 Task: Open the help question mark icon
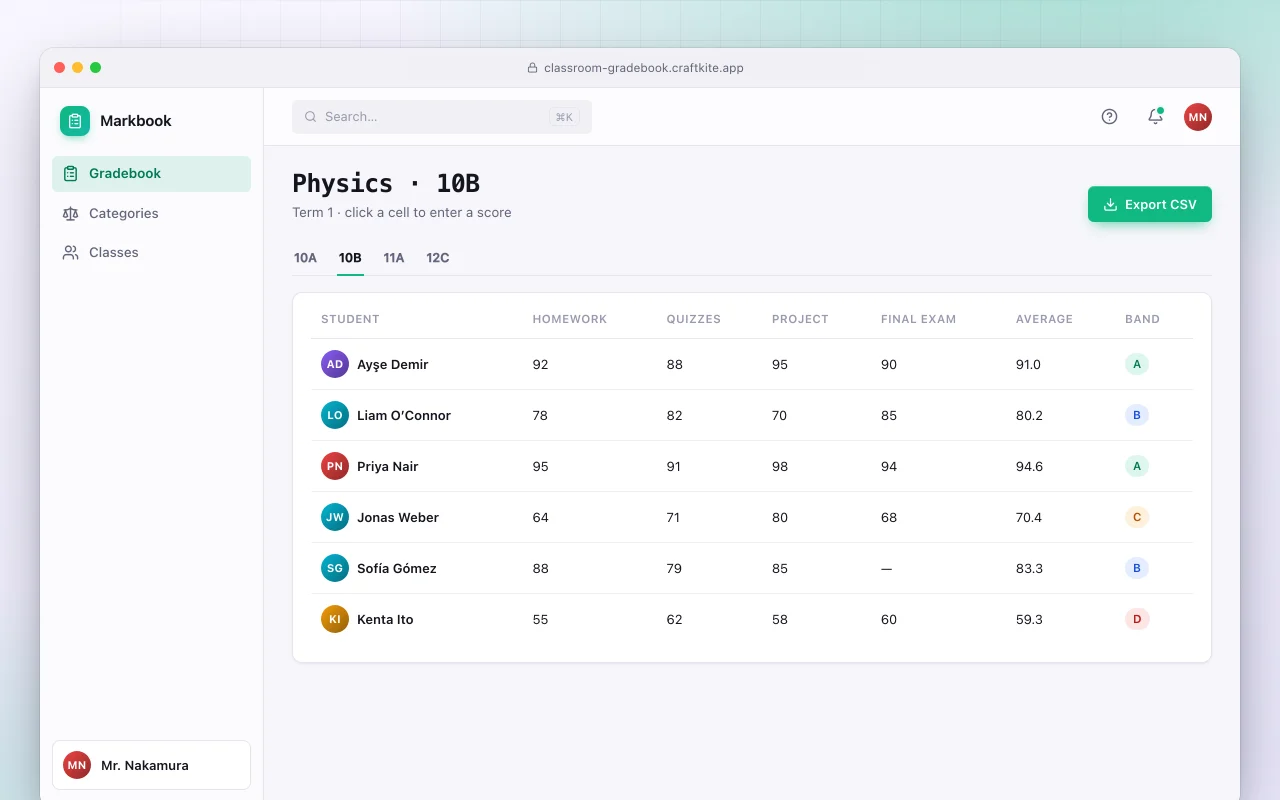[1109, 117]
